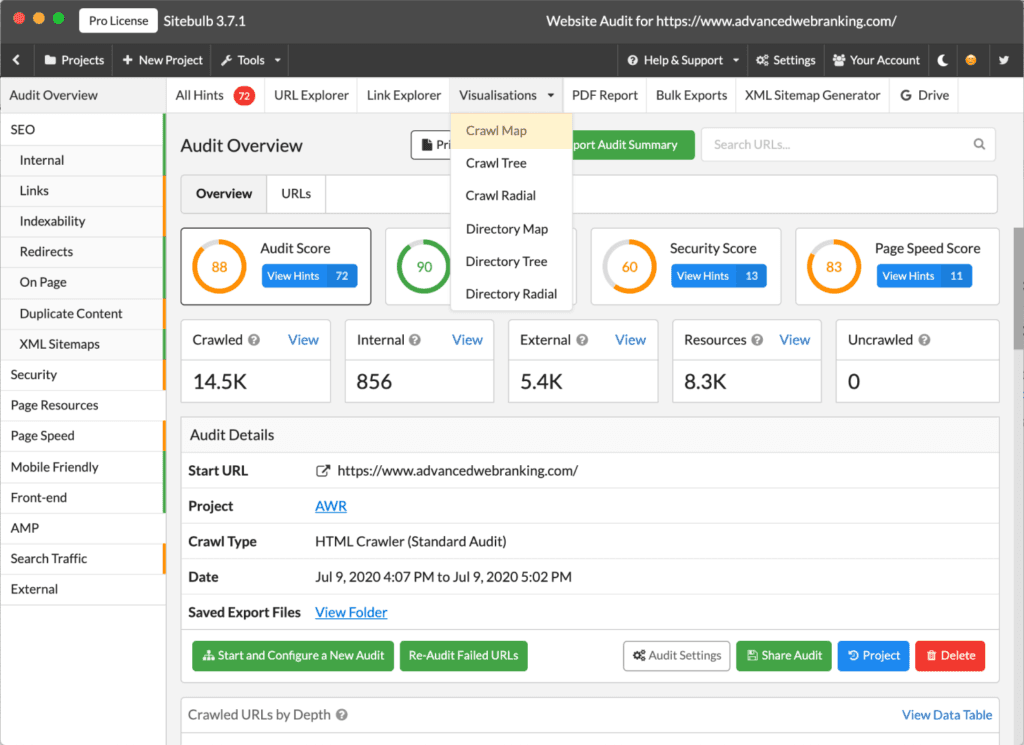Click the Share Audit button
The height and width of the screenshot is (745, 1024).
click(784, 656)
